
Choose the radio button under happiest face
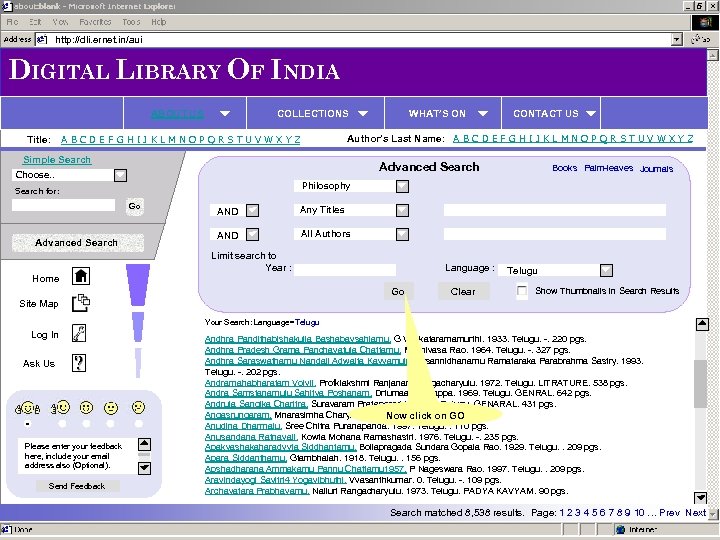click(28, 424)
